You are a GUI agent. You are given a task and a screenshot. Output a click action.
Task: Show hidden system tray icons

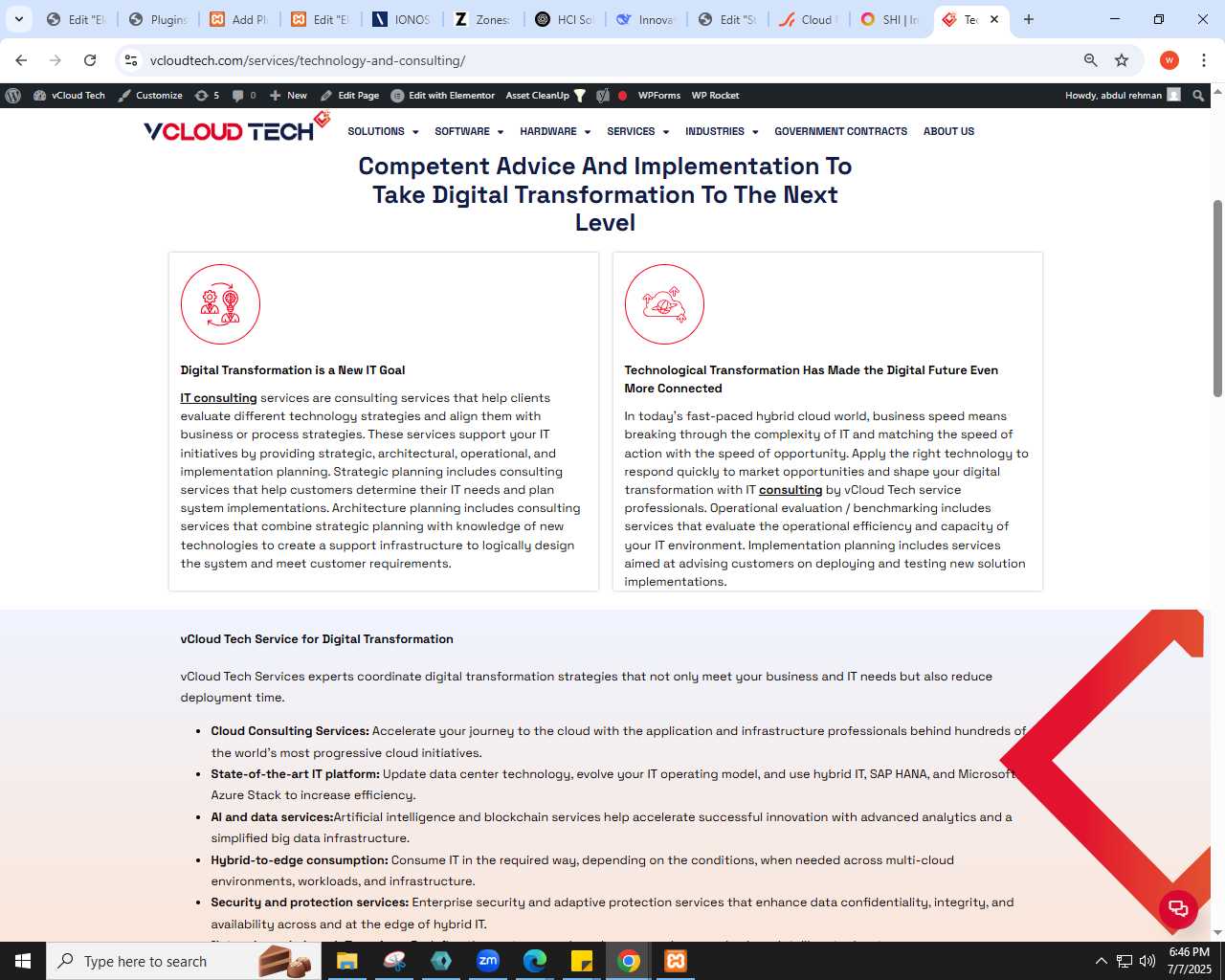[1101, 961]
